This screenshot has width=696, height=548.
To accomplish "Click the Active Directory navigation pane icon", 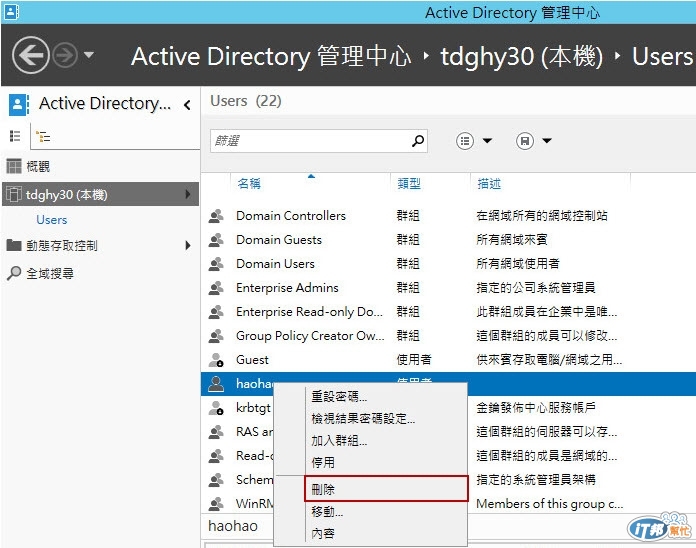I will point(19,104).
